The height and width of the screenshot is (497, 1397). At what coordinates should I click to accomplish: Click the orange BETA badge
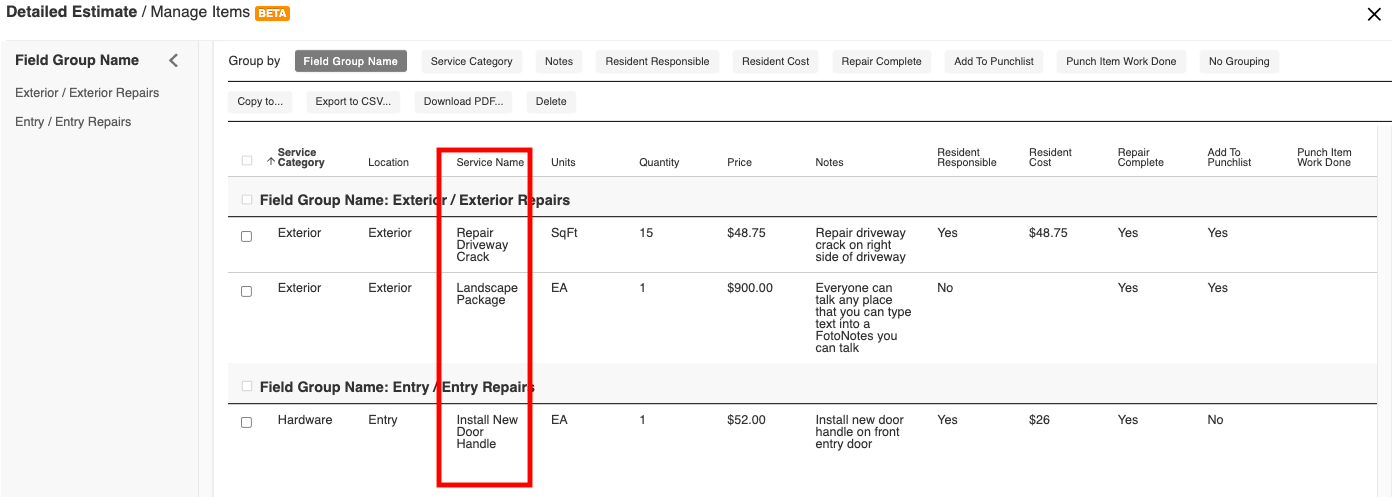click(272, 14)
